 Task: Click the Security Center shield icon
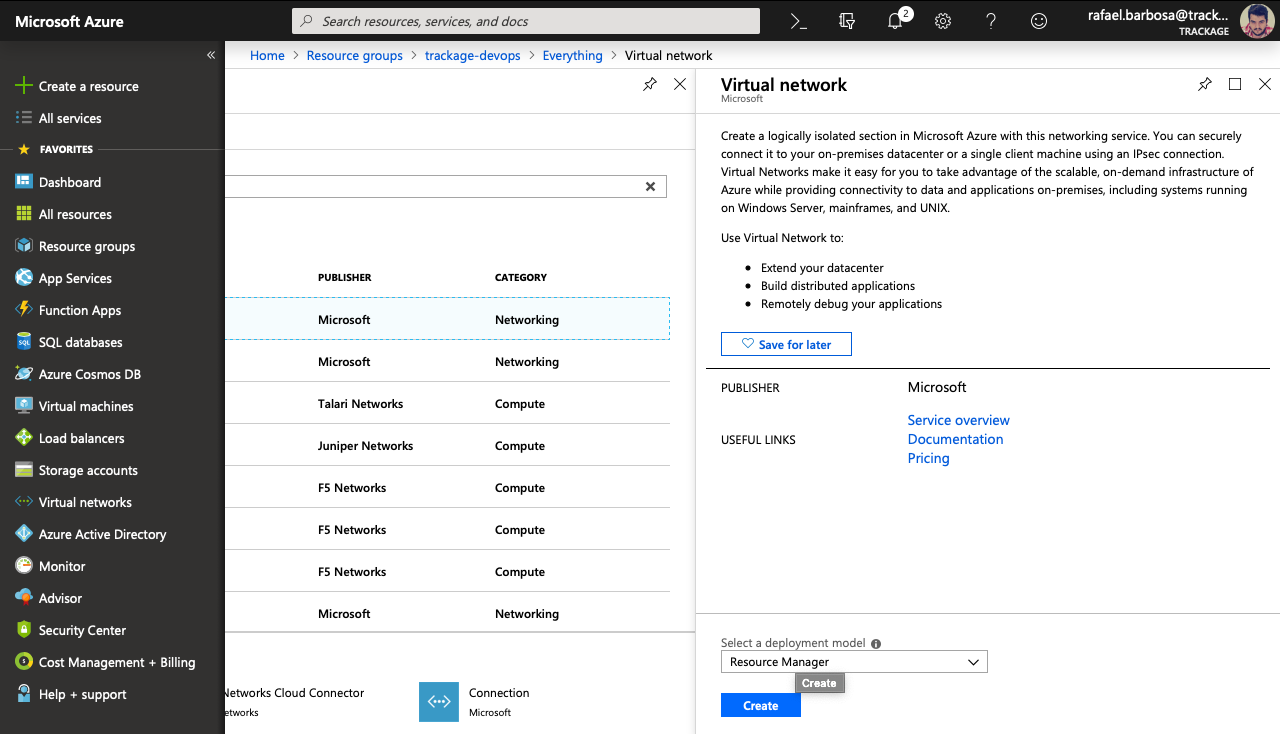[x=23, y=630]
